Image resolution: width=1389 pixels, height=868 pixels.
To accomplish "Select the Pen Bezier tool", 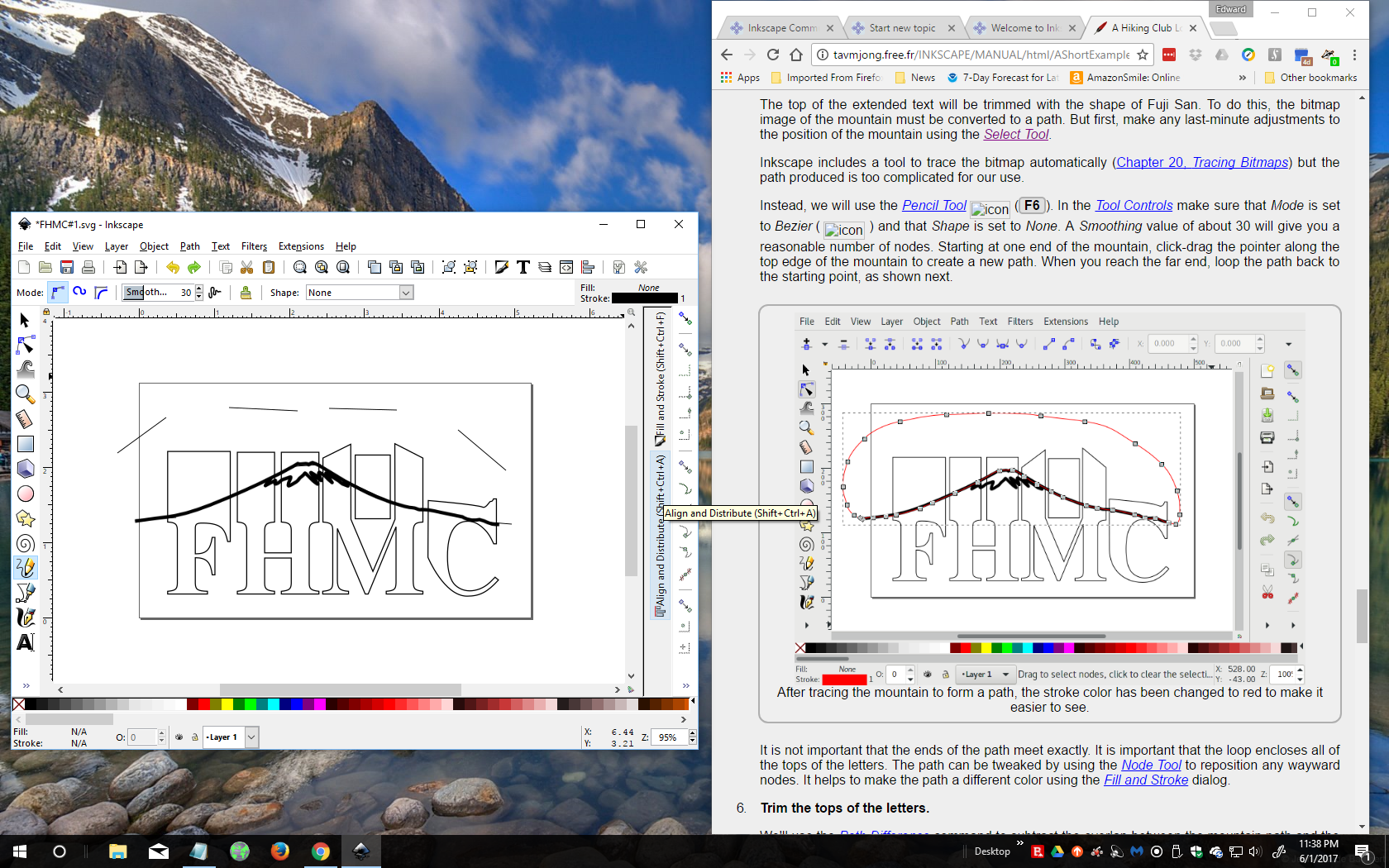I will 25,592.
